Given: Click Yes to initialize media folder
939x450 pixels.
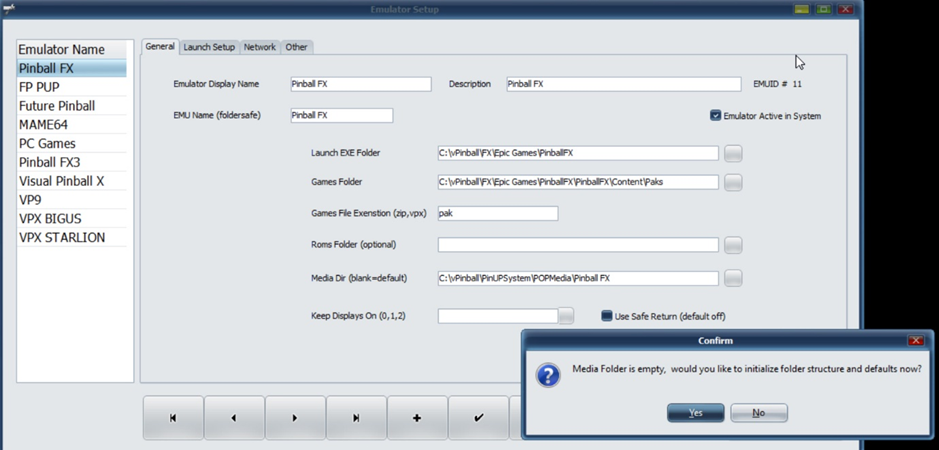Looking at the screenshot, I should 696,413.
